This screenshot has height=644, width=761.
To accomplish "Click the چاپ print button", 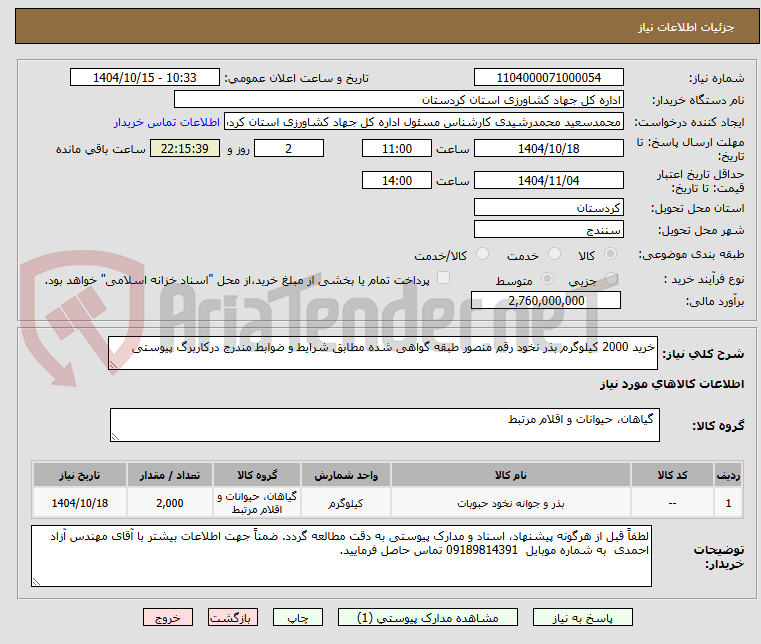I will (298, 617).
